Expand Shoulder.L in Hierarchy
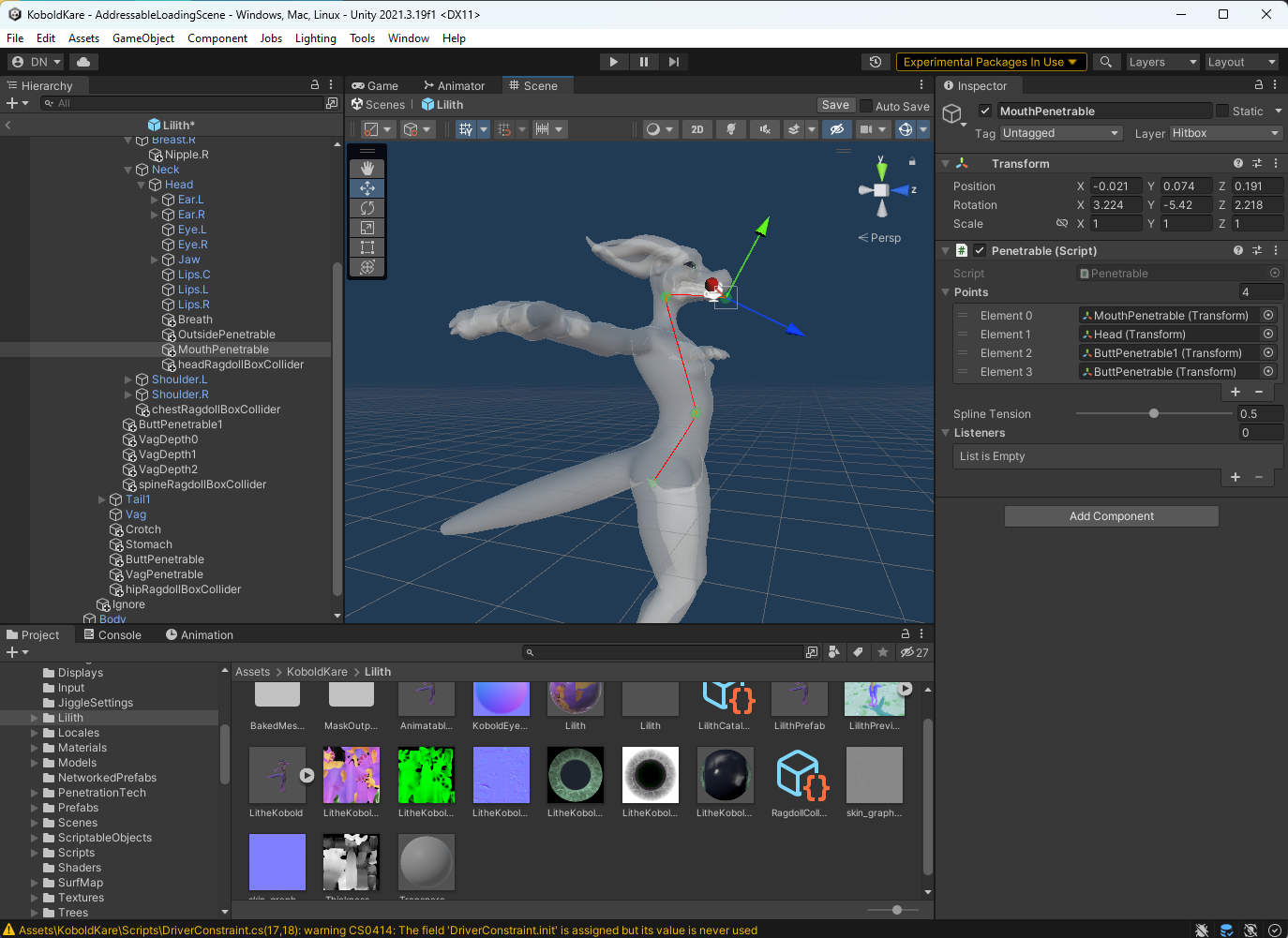This screenshot has height=938, width=1288. (128, 380)
